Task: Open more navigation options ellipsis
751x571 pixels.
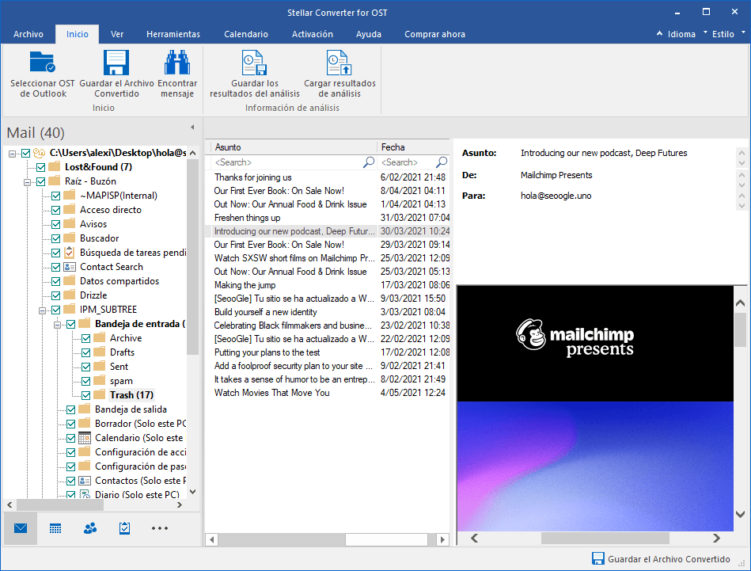Action: (x=159, y=528)
